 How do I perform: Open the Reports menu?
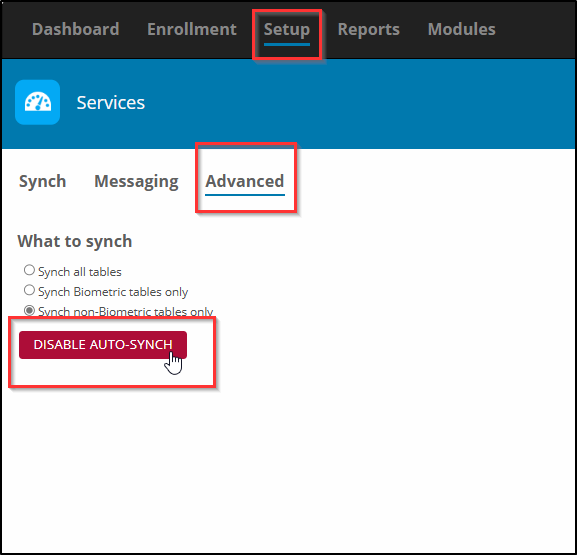(x=368, y=29)
